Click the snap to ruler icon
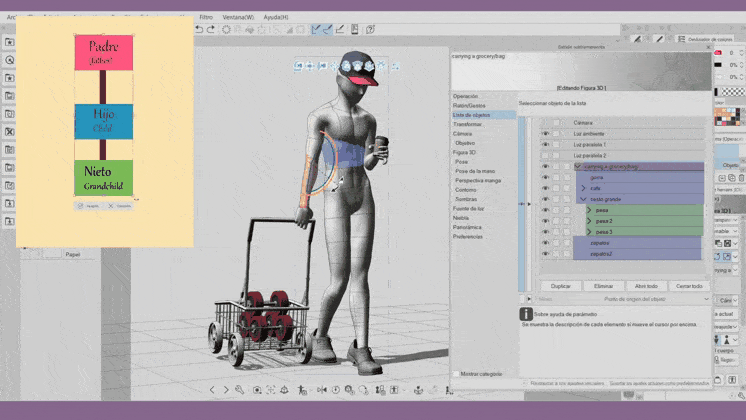Image resolution: width=746 pixels, height=420 pixels. (316, 30)
